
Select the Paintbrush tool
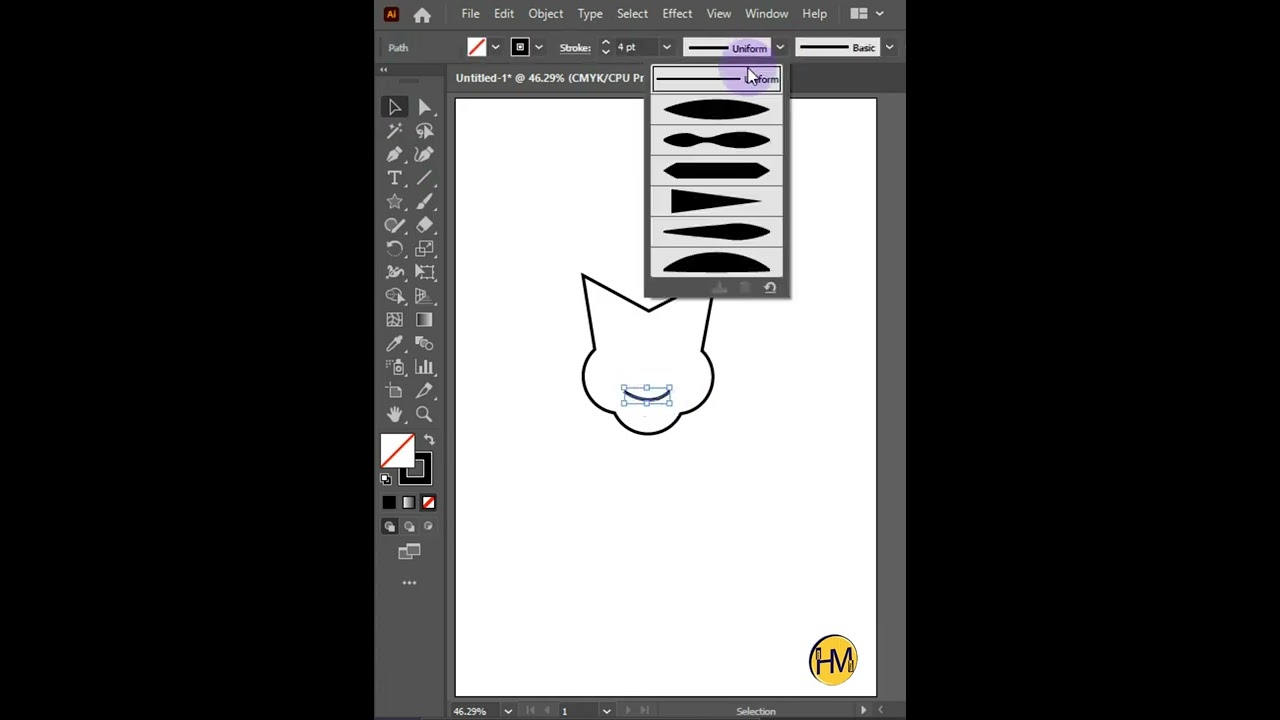424,202
